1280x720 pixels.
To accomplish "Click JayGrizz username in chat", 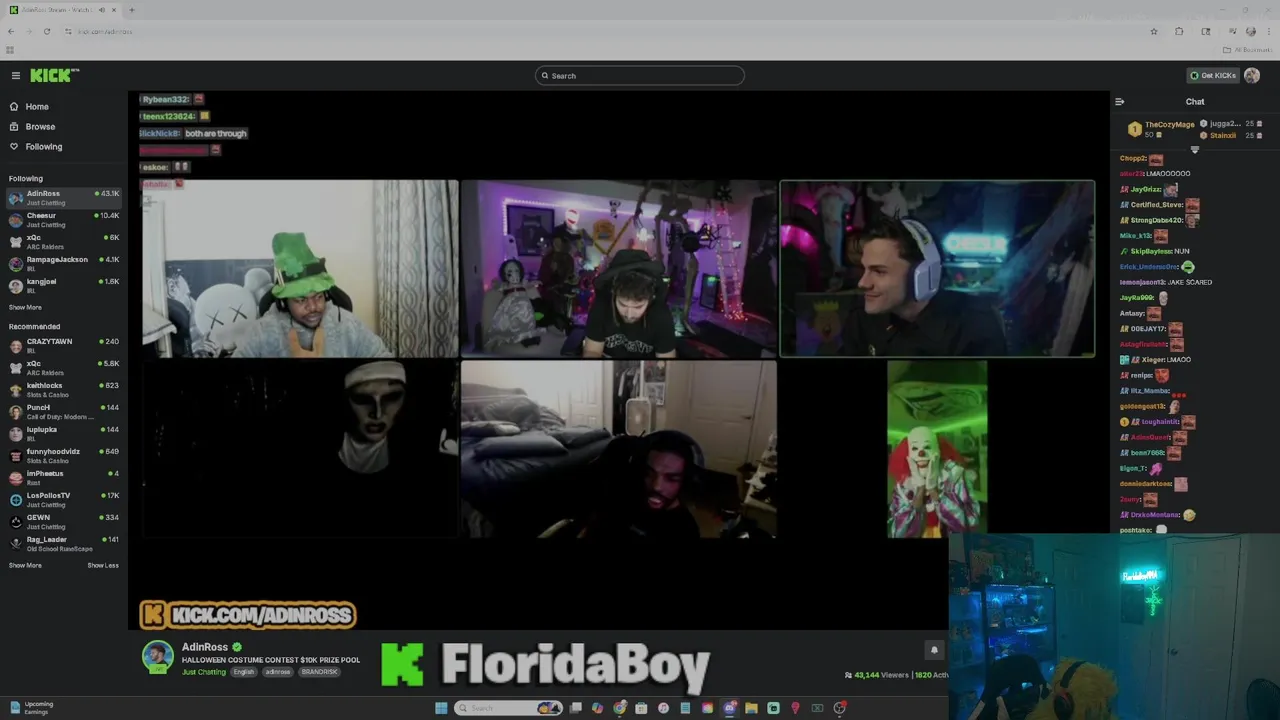I will click(1145, 189).
